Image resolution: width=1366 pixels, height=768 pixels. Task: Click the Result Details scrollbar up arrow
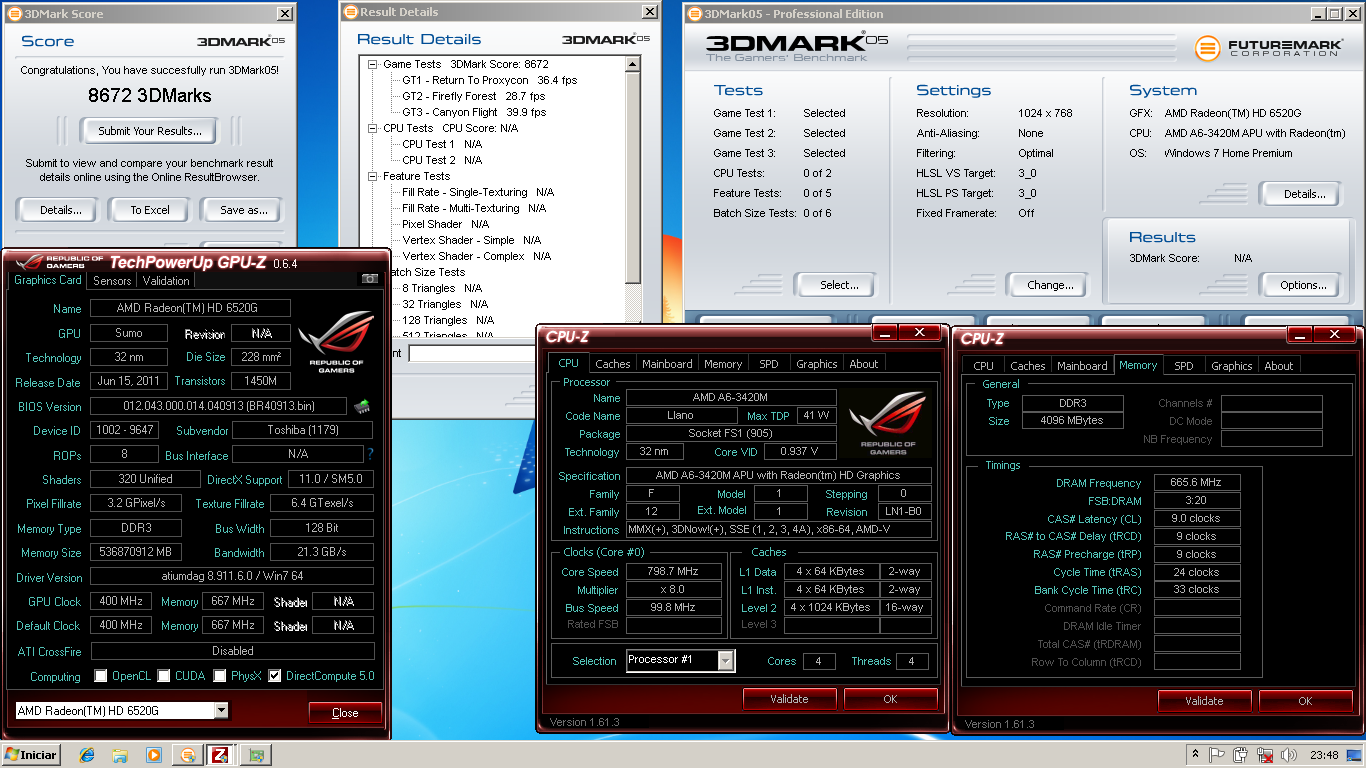pyautogui.click(x=632, y=64)
